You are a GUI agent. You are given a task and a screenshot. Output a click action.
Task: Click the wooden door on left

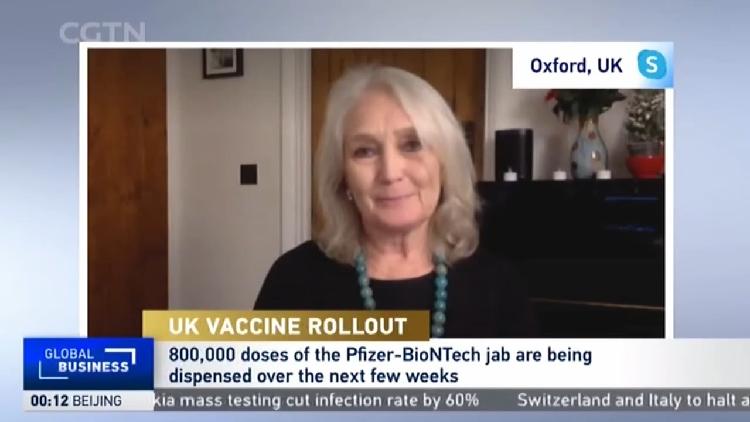coord(127,192)
